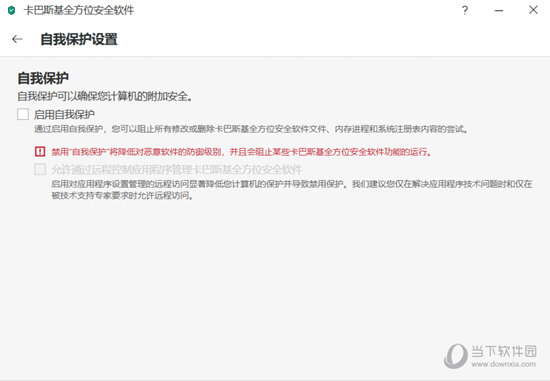Click the 自我保护设置 page title
Viewport: 550px width, 381px height.
click(79, 39)
